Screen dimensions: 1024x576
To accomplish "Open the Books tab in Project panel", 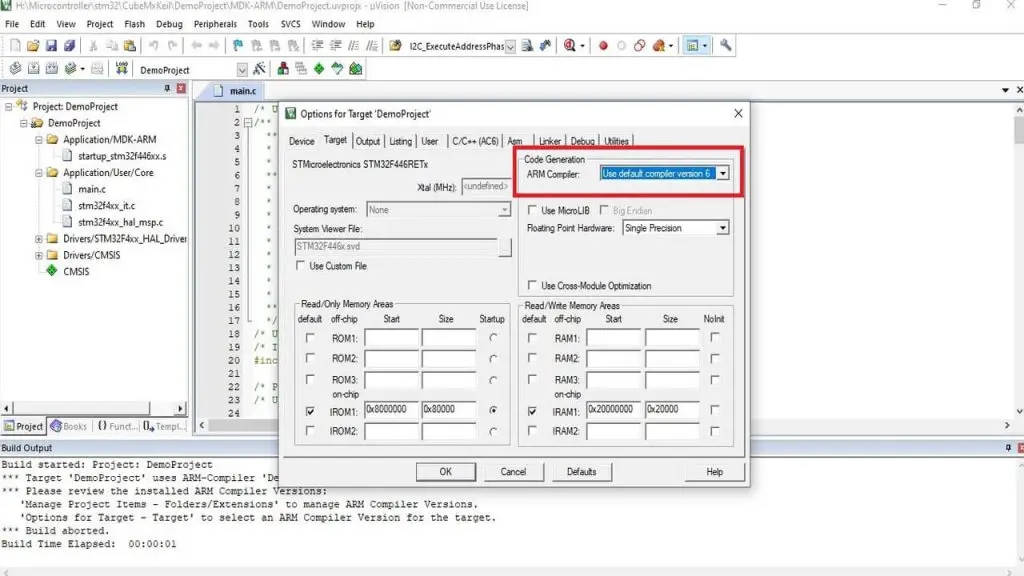I will 69,426.
